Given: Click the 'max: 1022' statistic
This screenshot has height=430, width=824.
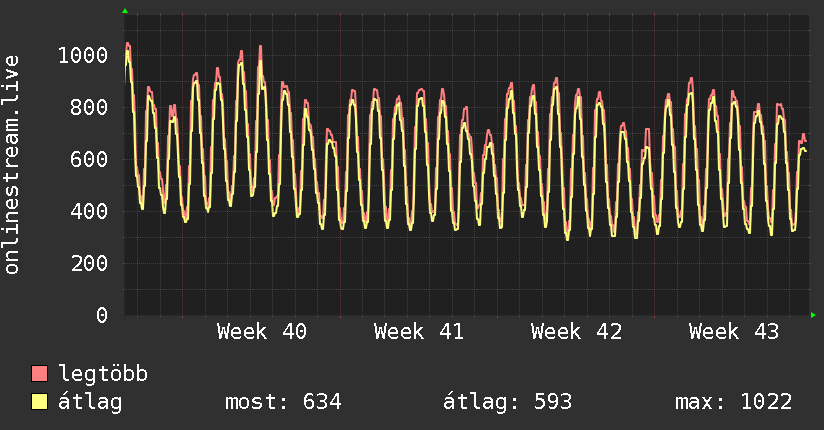Looking at the screenshot, I should 734,402.
